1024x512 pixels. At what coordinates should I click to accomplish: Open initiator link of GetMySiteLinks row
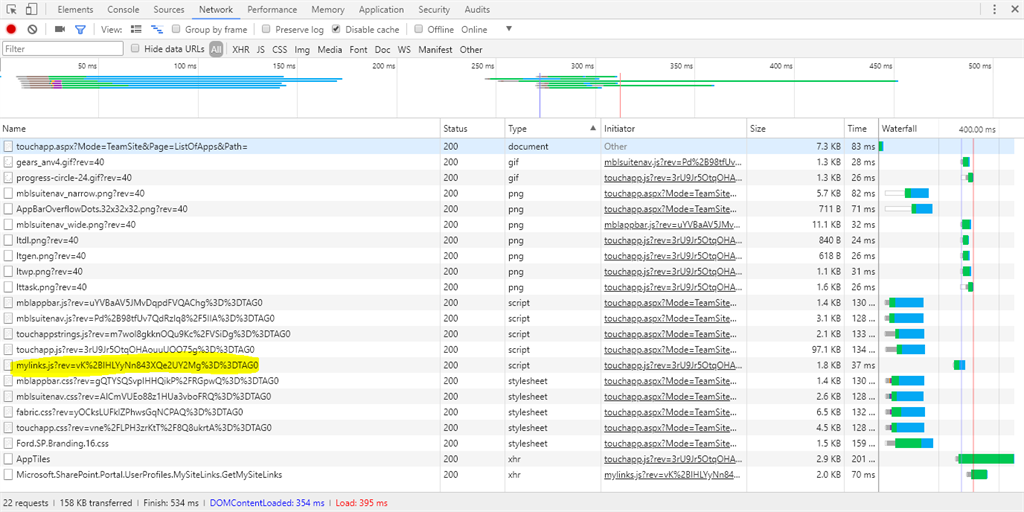click(673, 475)
